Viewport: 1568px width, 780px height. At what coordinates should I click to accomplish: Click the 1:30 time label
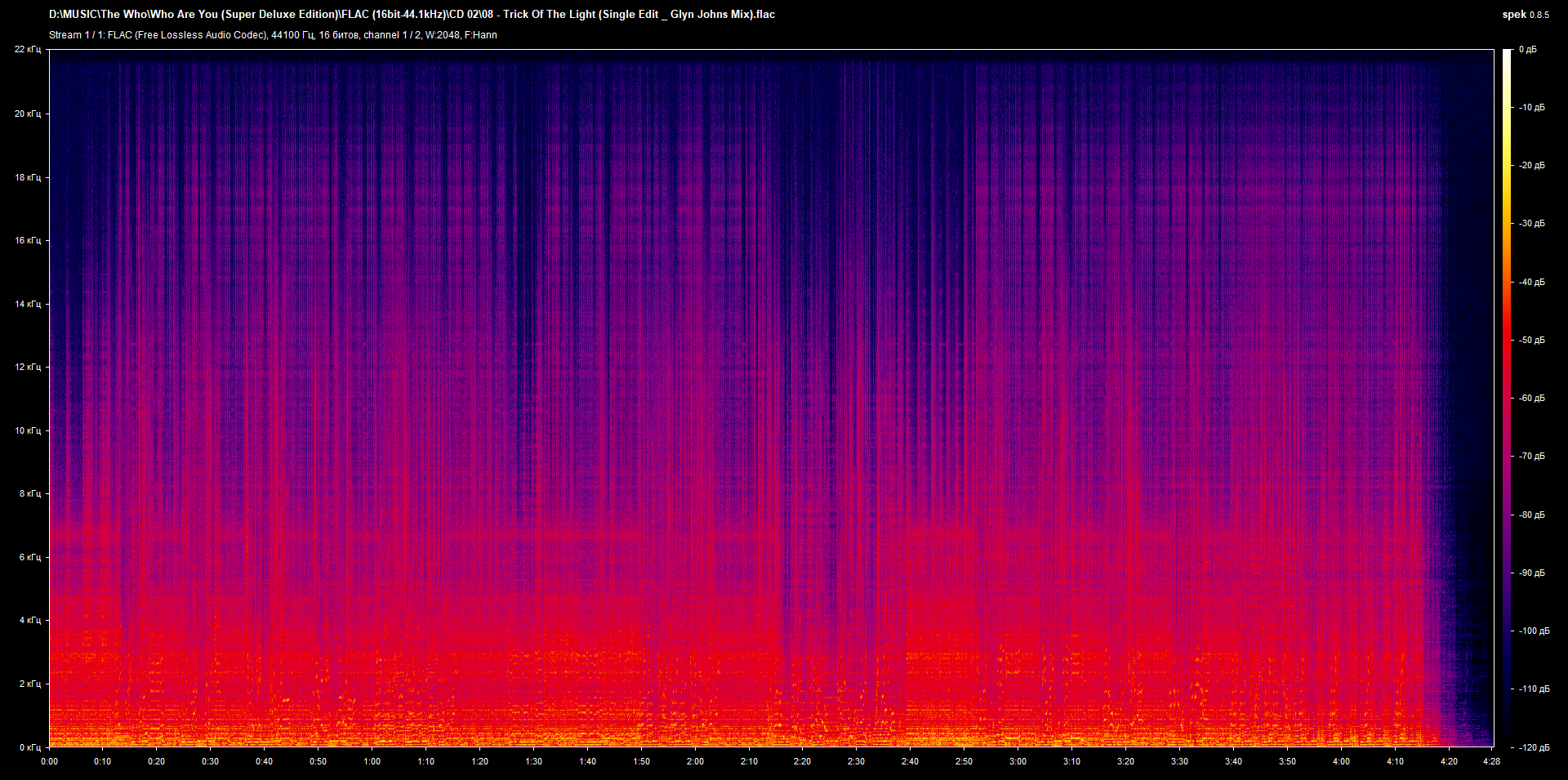tap(534, 761)
